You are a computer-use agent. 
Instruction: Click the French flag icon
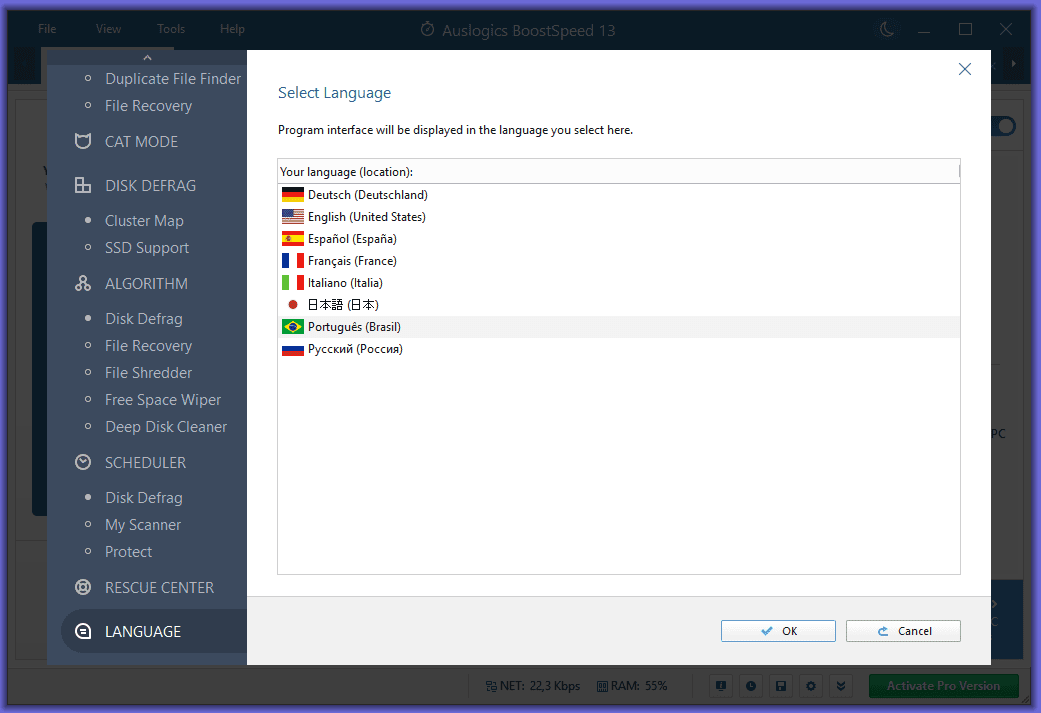[293, 260]
